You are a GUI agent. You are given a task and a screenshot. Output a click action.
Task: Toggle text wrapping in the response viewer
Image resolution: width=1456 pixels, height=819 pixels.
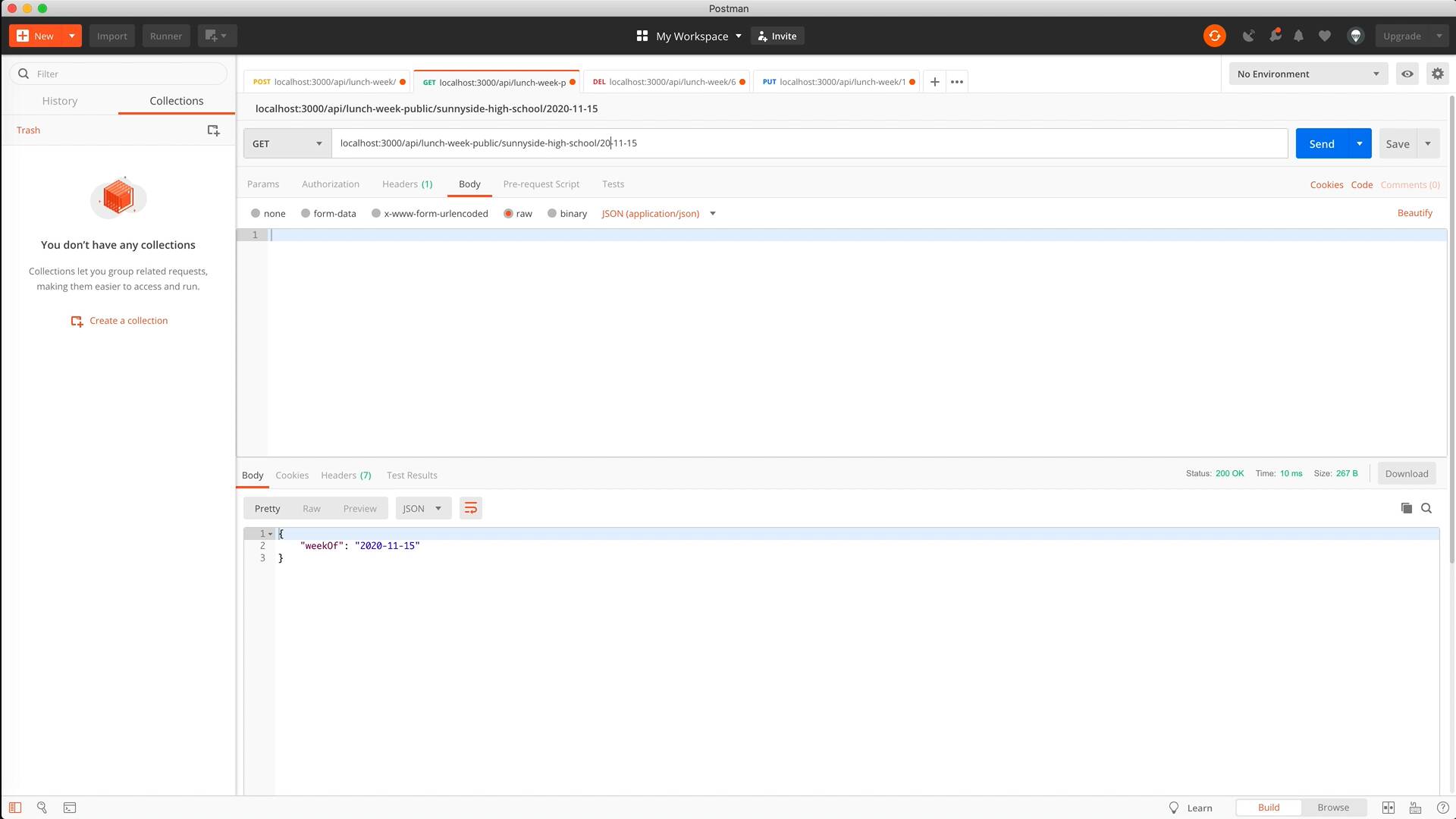tap(470, 508)
